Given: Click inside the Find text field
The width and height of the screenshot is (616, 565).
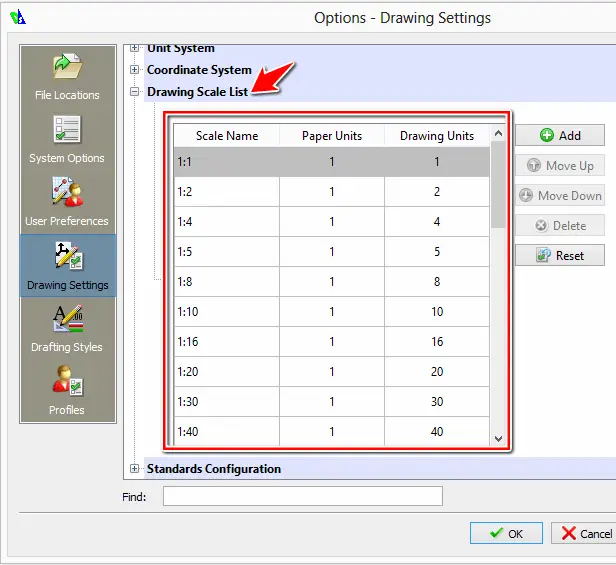Looking at the screenshot, I should (x=302, y=496).
